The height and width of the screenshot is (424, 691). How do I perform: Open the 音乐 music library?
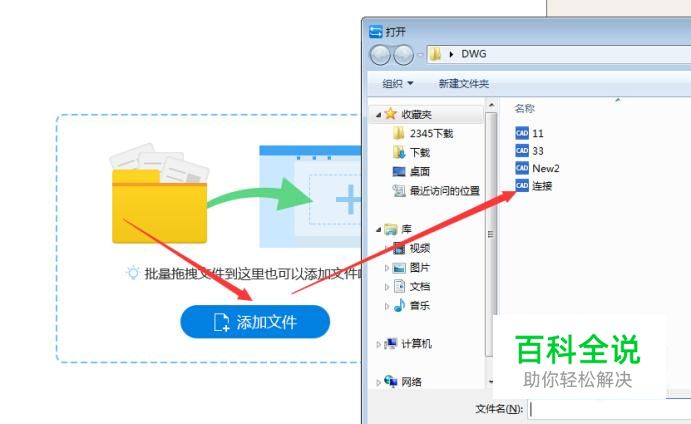412,305
